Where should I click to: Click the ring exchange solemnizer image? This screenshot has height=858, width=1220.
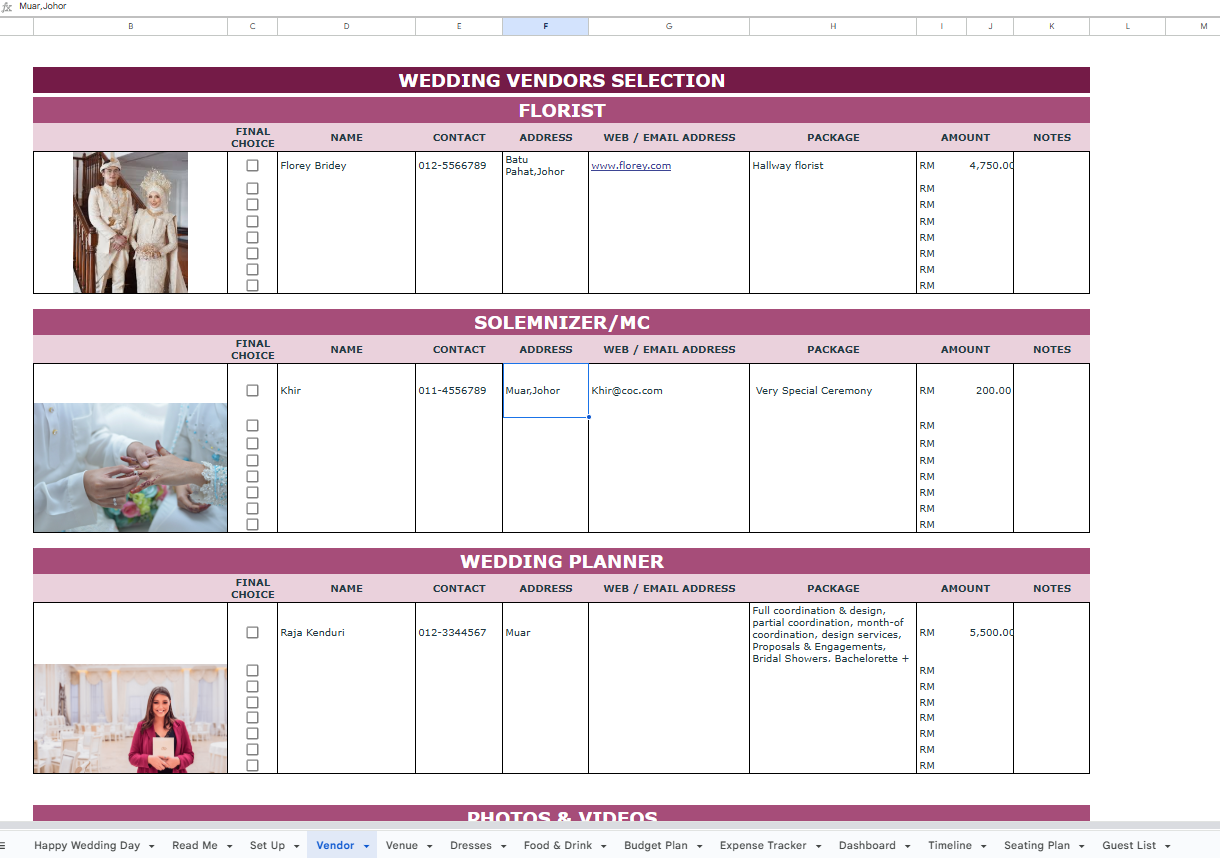[130, 467]
